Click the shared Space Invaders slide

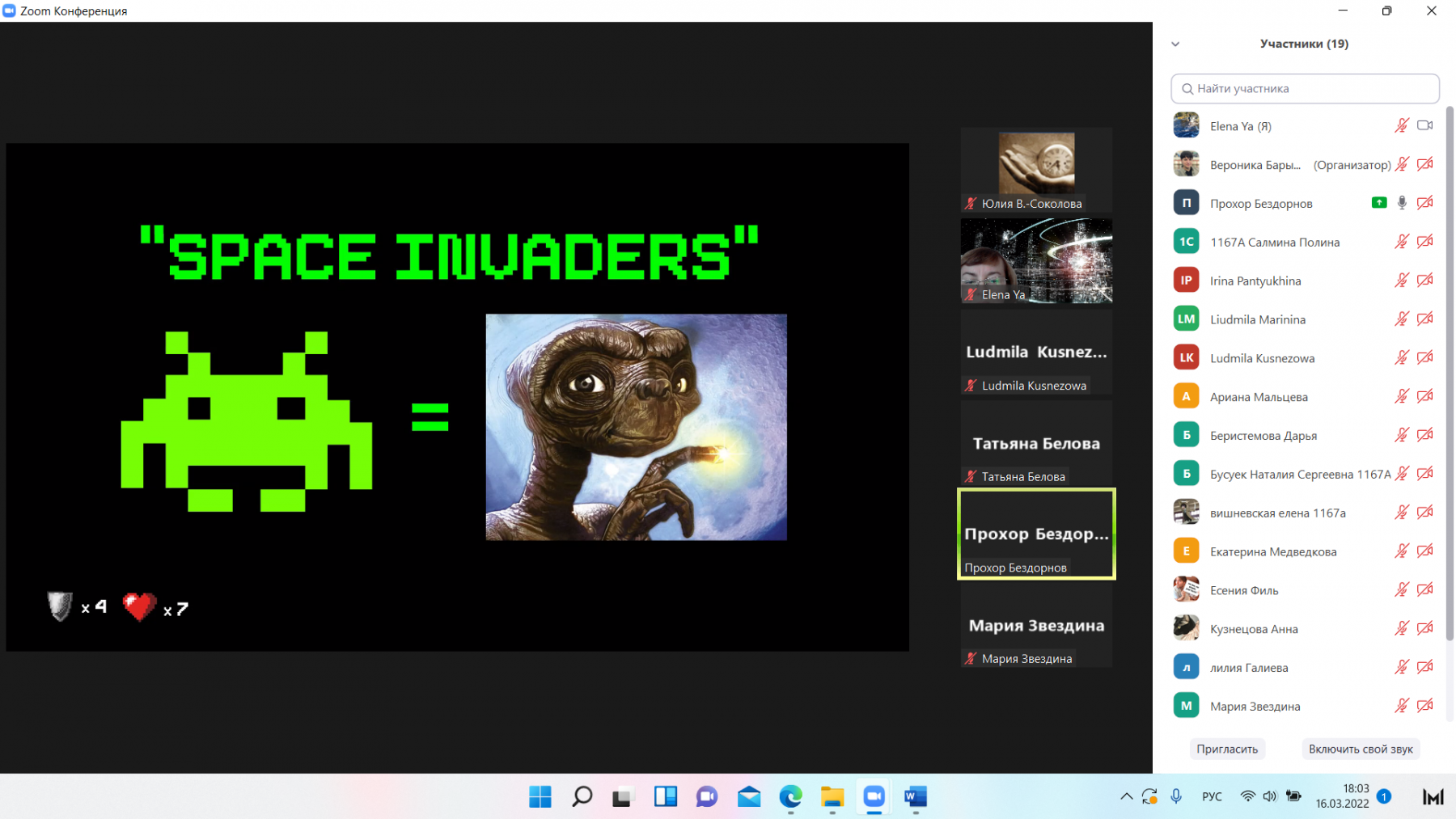pyautogui.click(x=457, y=397)
